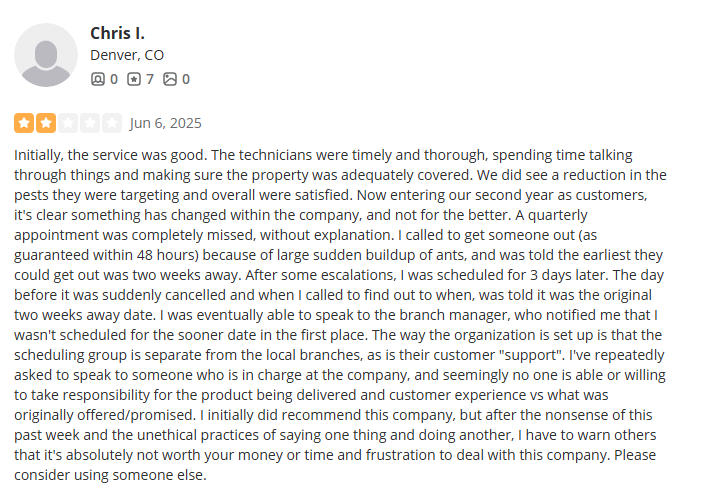Open Chris I.'s profile avatar picture
The height and width of the screenshot is (495, 722).
(x=46, y=55)
